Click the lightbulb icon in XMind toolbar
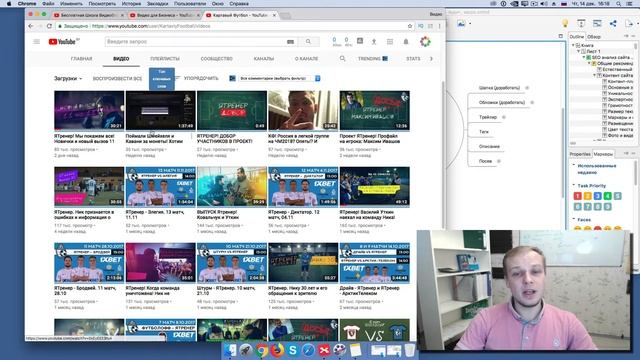This screenshot has height=360, width=640. [x=565, y=24]
